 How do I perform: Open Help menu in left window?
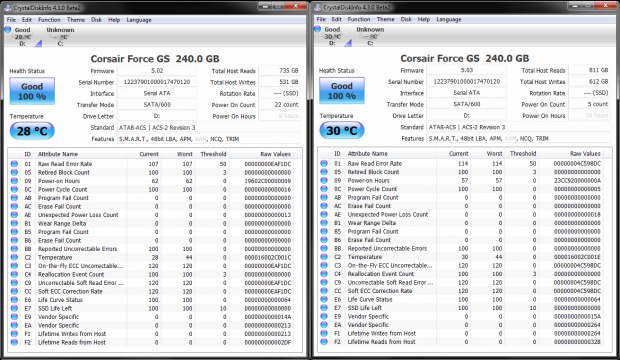(x=114, y=20)
